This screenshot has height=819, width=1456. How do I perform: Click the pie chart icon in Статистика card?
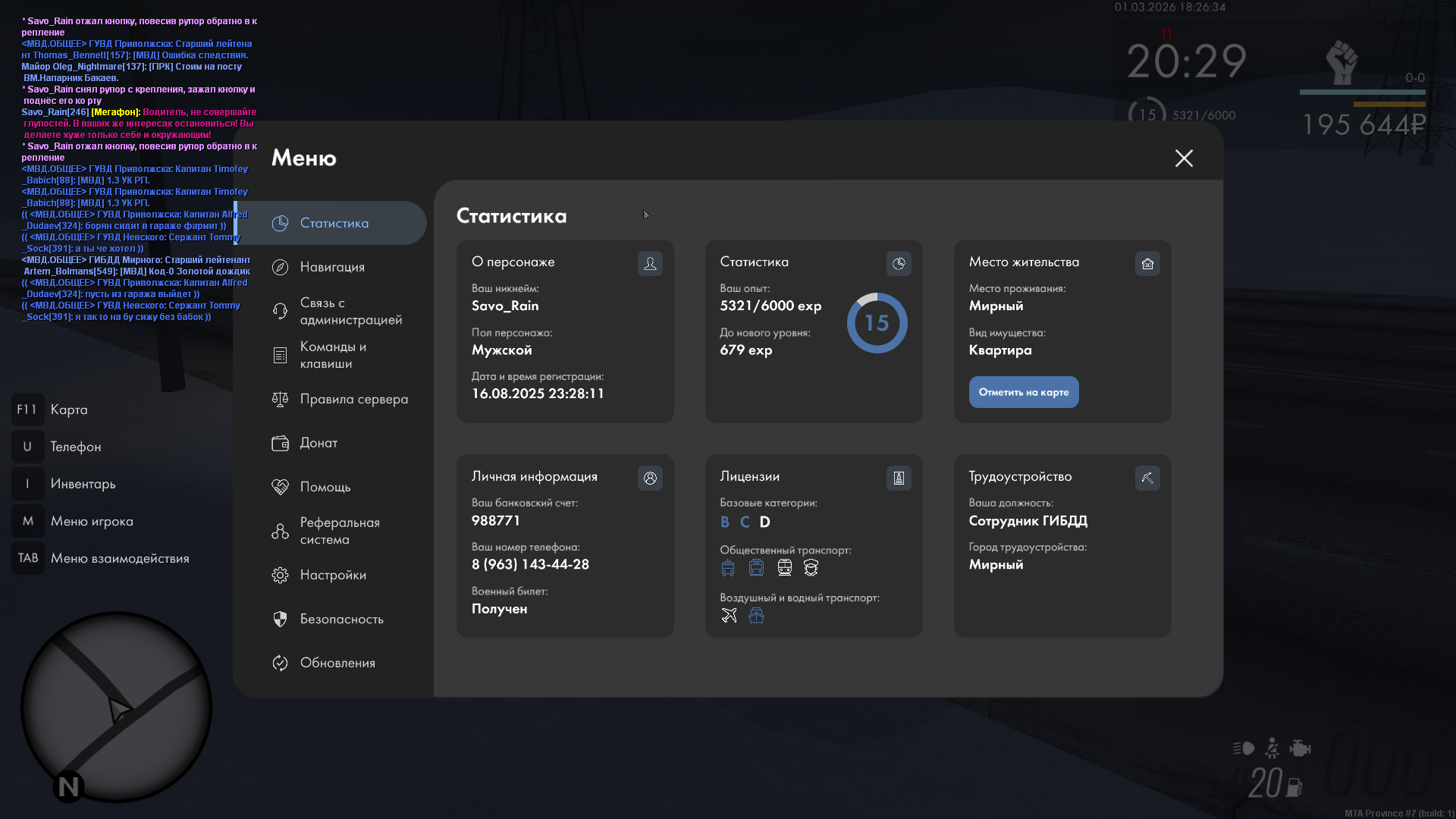899,263
